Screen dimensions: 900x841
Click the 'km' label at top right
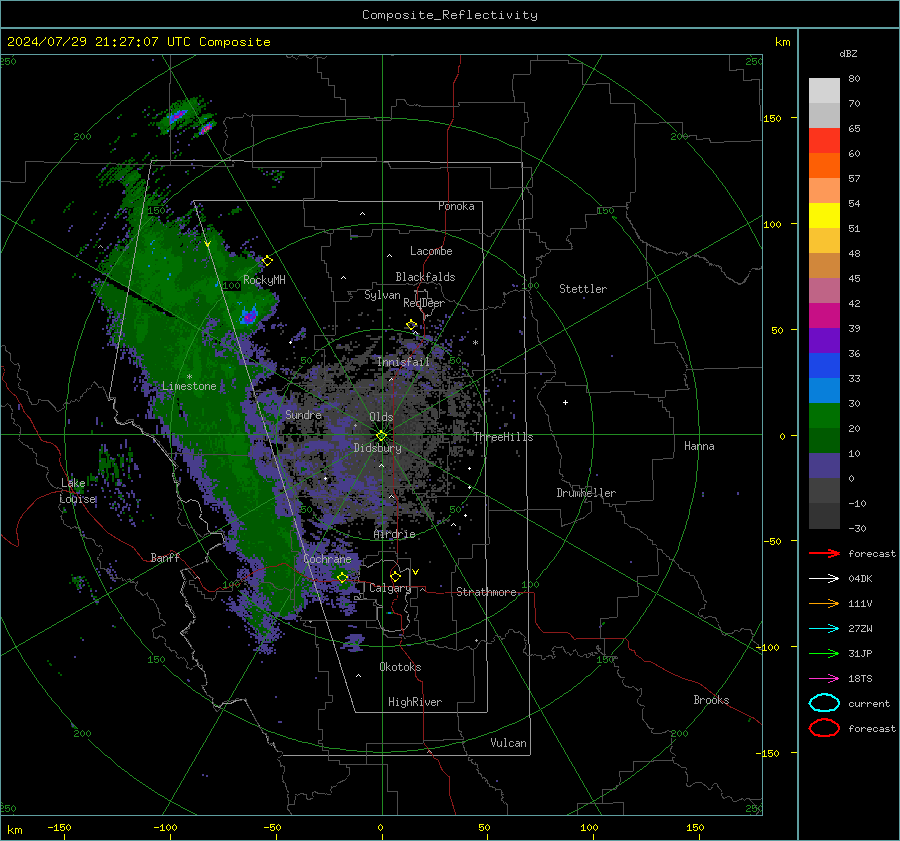pos(782,42)
